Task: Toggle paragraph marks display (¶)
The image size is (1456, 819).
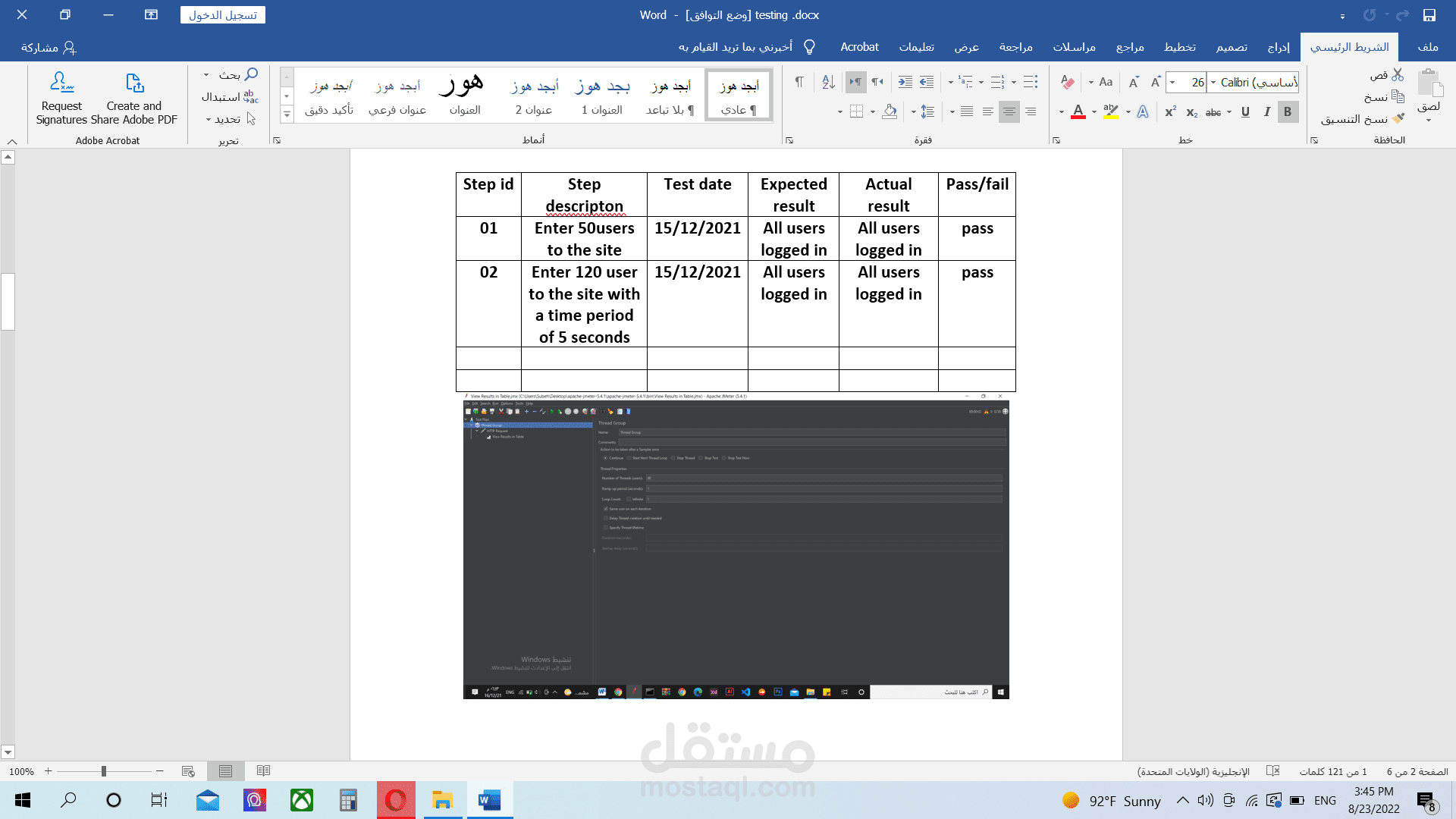Action: [799, 82]
